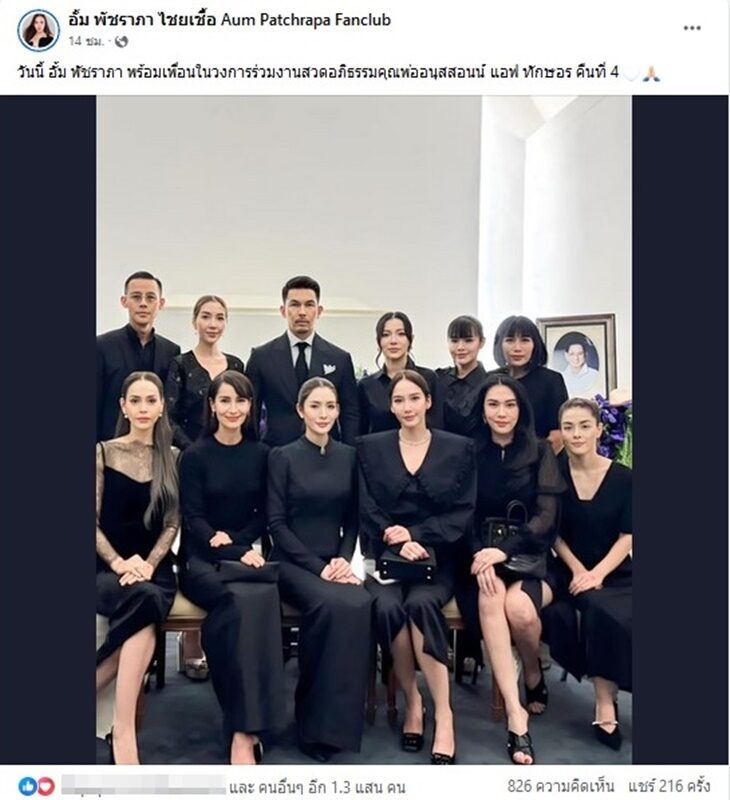
Task: Click the black handbag on center lap
Action: pos(406,563)
